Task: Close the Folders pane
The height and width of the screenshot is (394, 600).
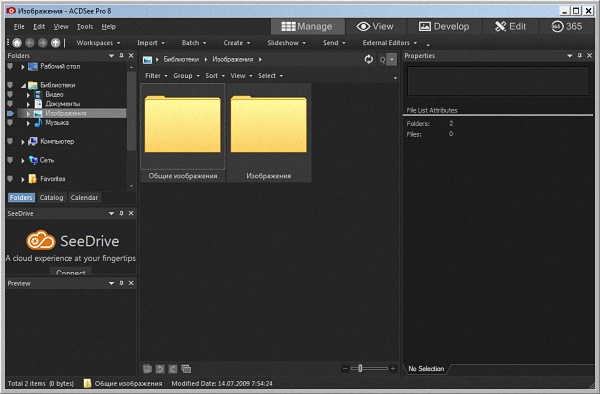Action: tap(131, 55)
